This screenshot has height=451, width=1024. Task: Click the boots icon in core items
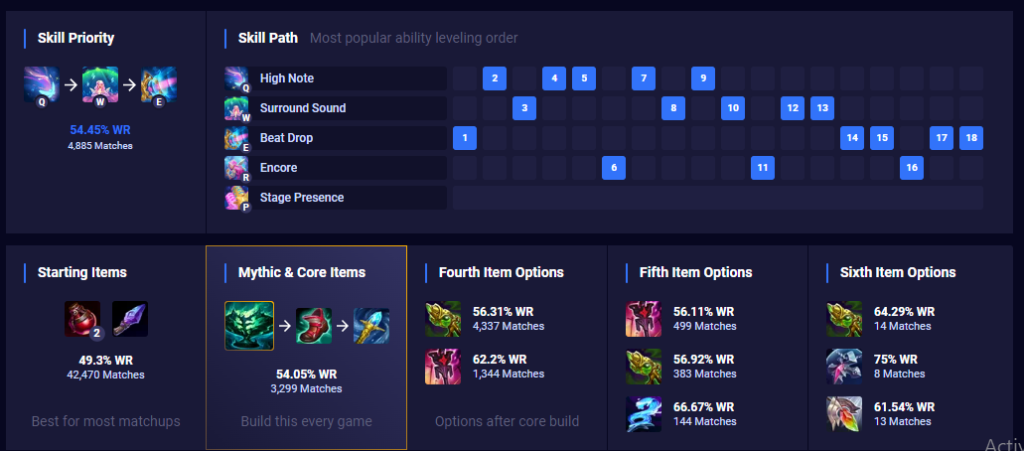(x=312, y=326)
